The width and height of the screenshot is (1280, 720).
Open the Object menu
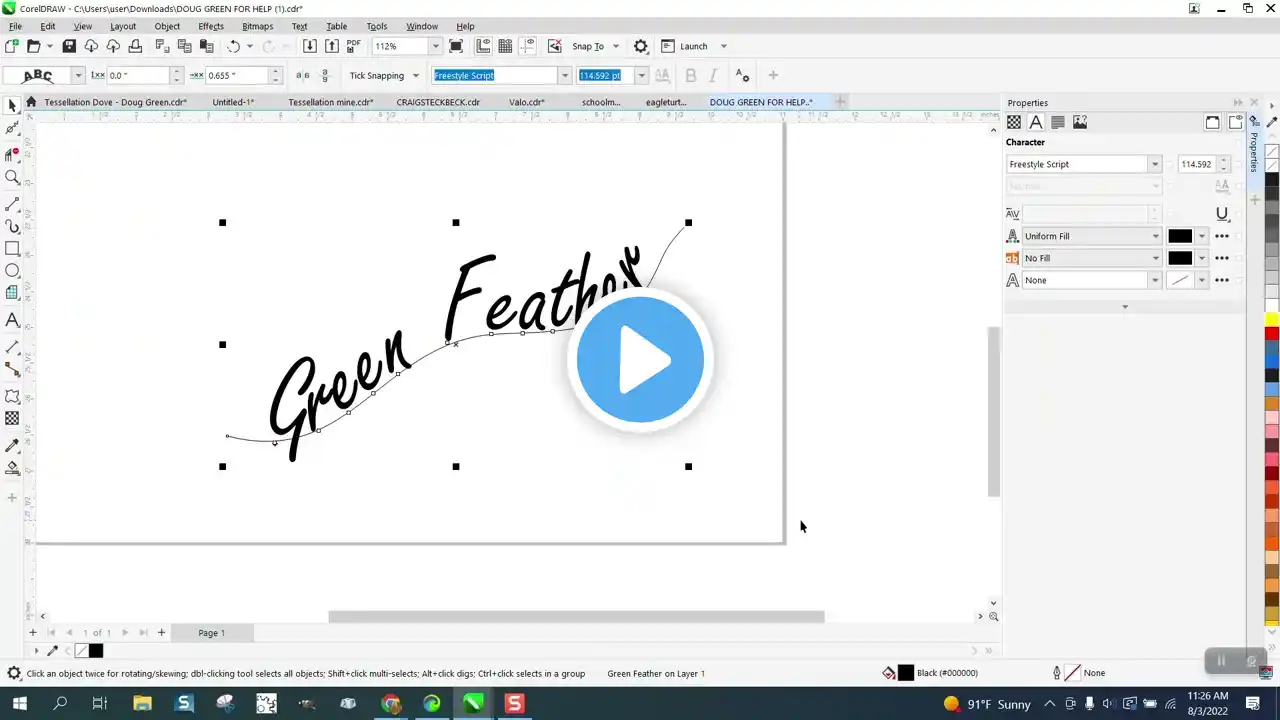point(167,26)
